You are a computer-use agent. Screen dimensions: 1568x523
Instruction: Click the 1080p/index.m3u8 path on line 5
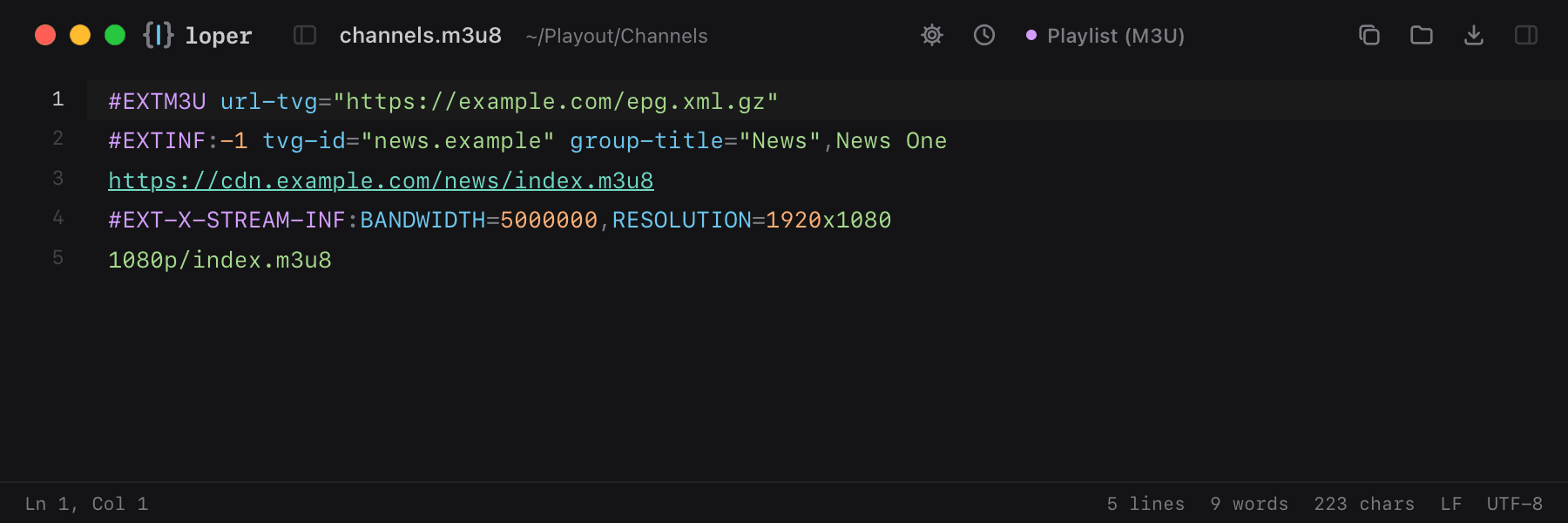220,260
